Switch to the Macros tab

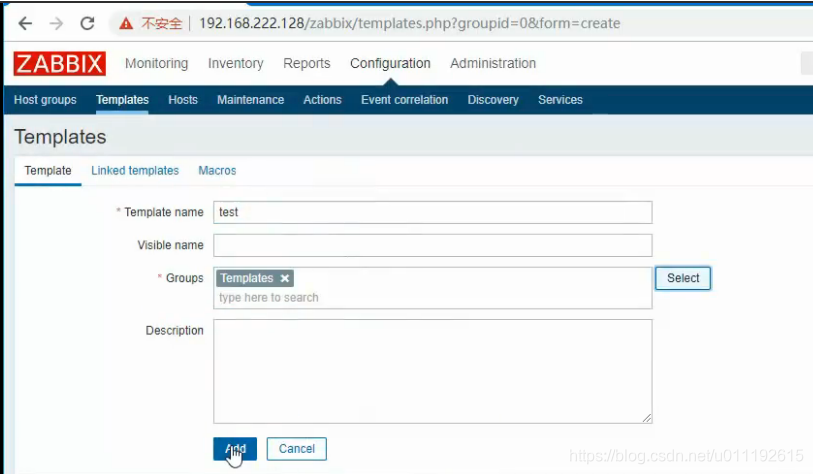pyautogui.click(x=217, y=171)
